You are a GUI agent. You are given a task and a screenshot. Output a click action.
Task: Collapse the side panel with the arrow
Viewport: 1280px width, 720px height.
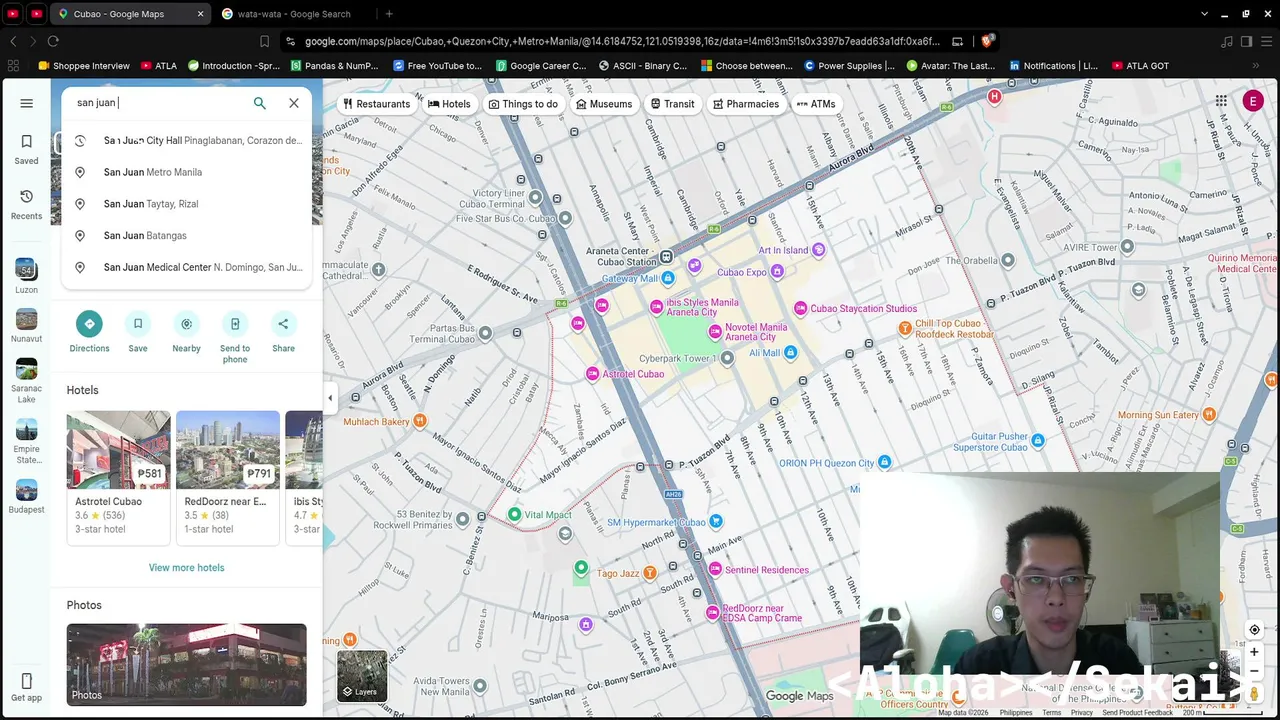(330, 398)
